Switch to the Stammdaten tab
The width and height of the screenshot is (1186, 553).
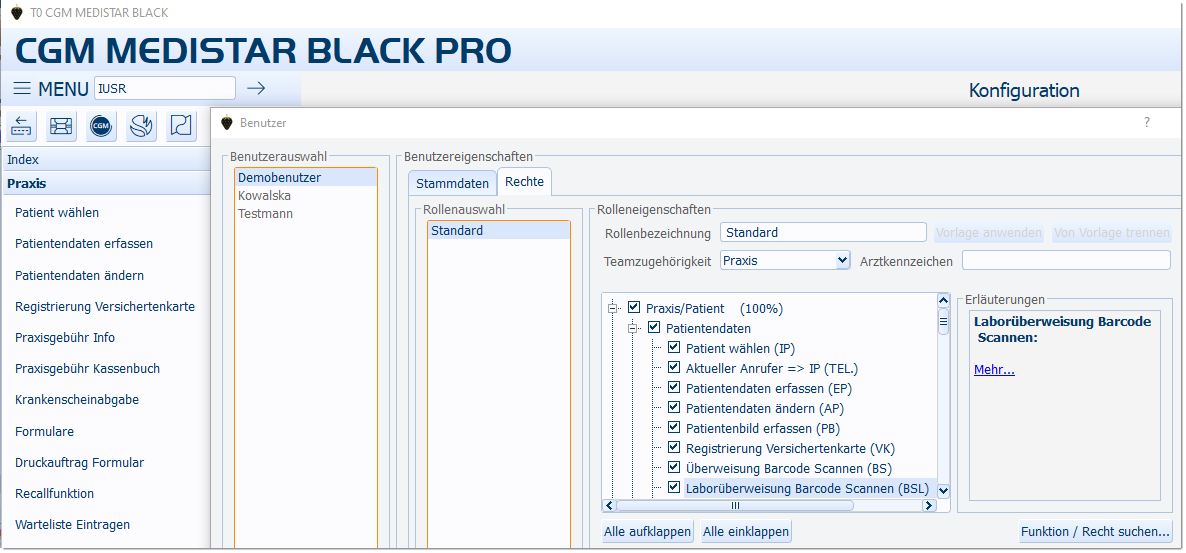(x=452, y=183)
